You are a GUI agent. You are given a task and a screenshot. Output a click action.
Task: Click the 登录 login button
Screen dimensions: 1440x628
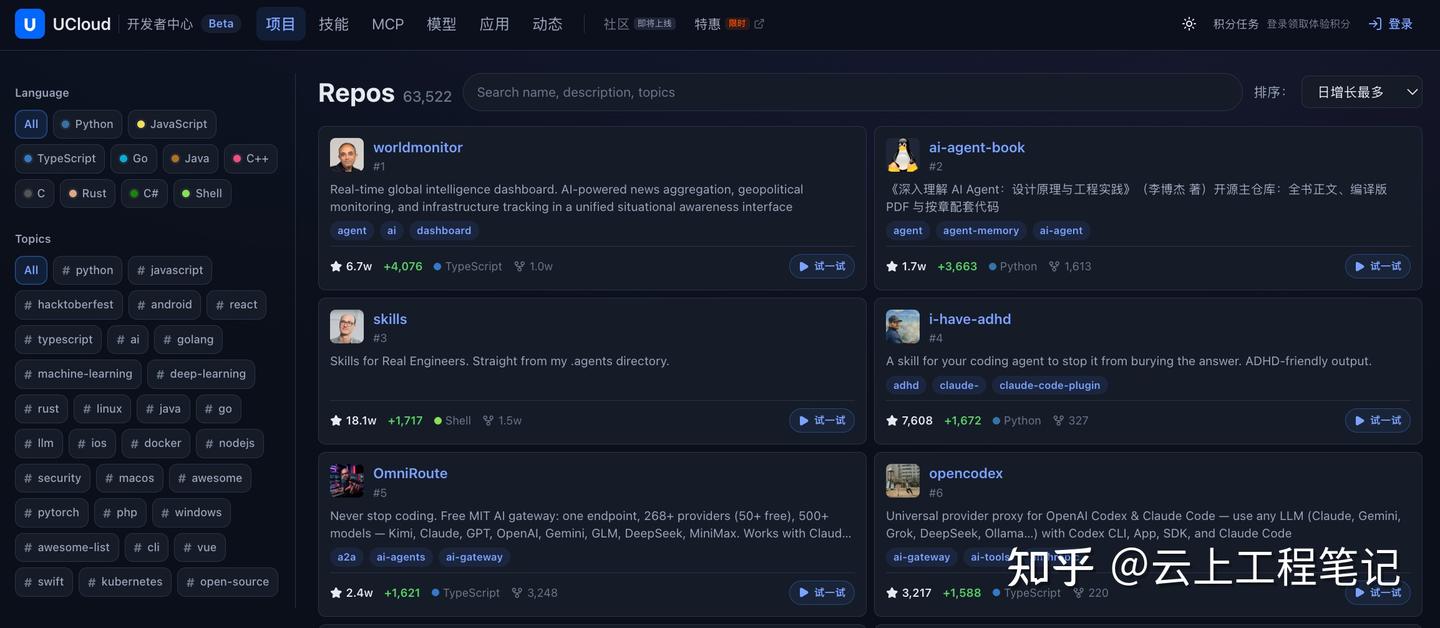pyautogui.click(x=1390, y=24)
